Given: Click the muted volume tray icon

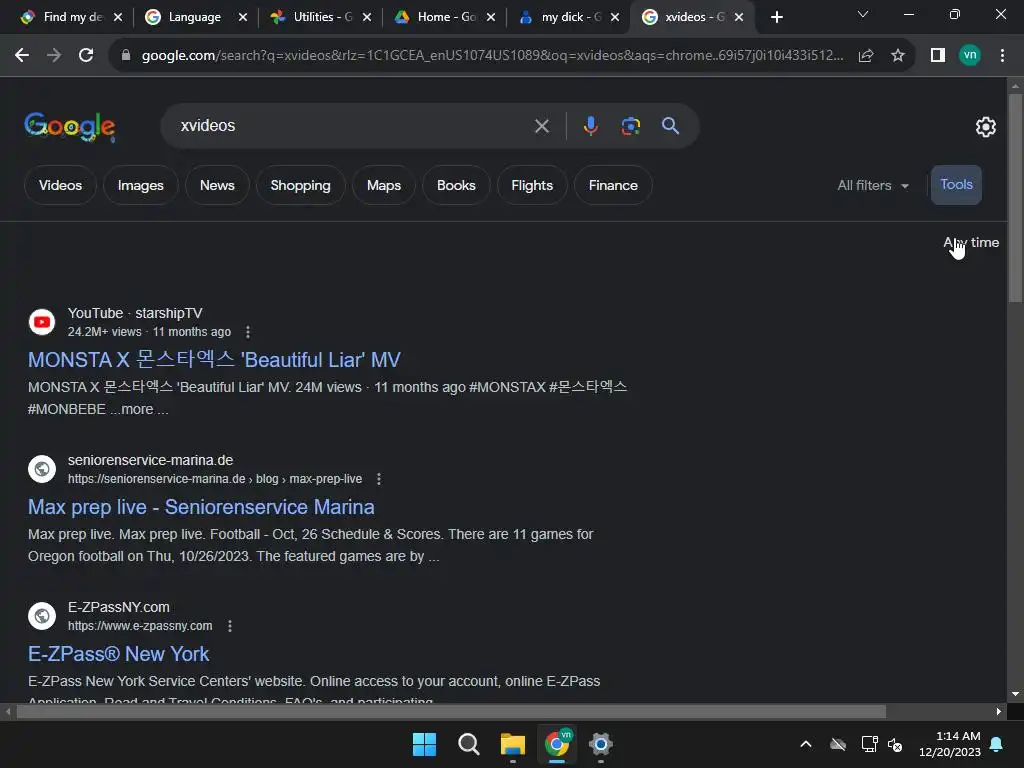Looking at the screenshot, I should click(x=895, y=744).
